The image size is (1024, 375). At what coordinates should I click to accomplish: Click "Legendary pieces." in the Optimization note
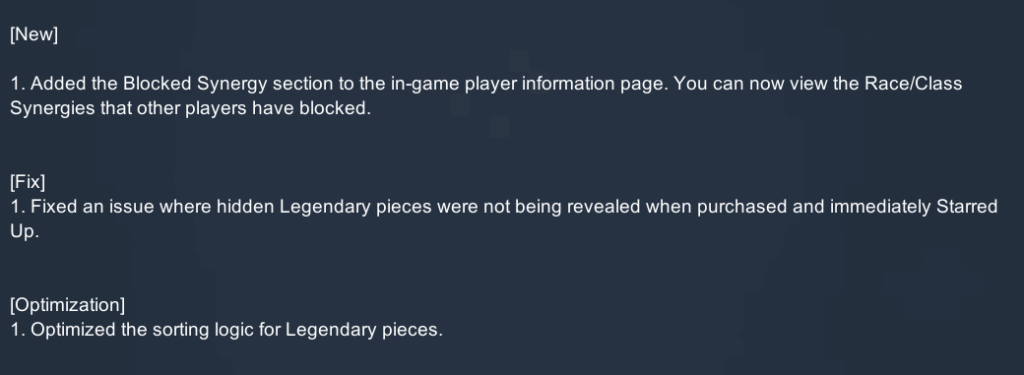point(364,330)
